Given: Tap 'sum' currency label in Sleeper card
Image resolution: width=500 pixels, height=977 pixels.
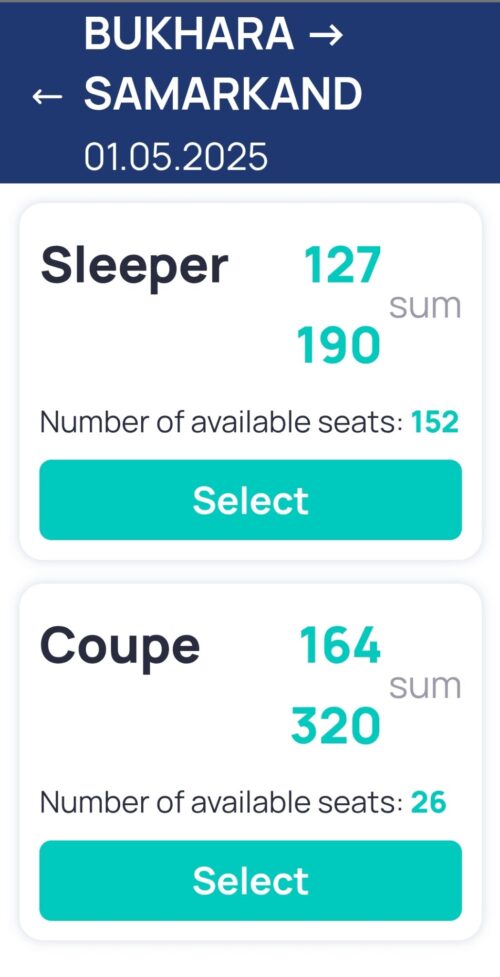Looking at the screenshot, I should (426, 307).
